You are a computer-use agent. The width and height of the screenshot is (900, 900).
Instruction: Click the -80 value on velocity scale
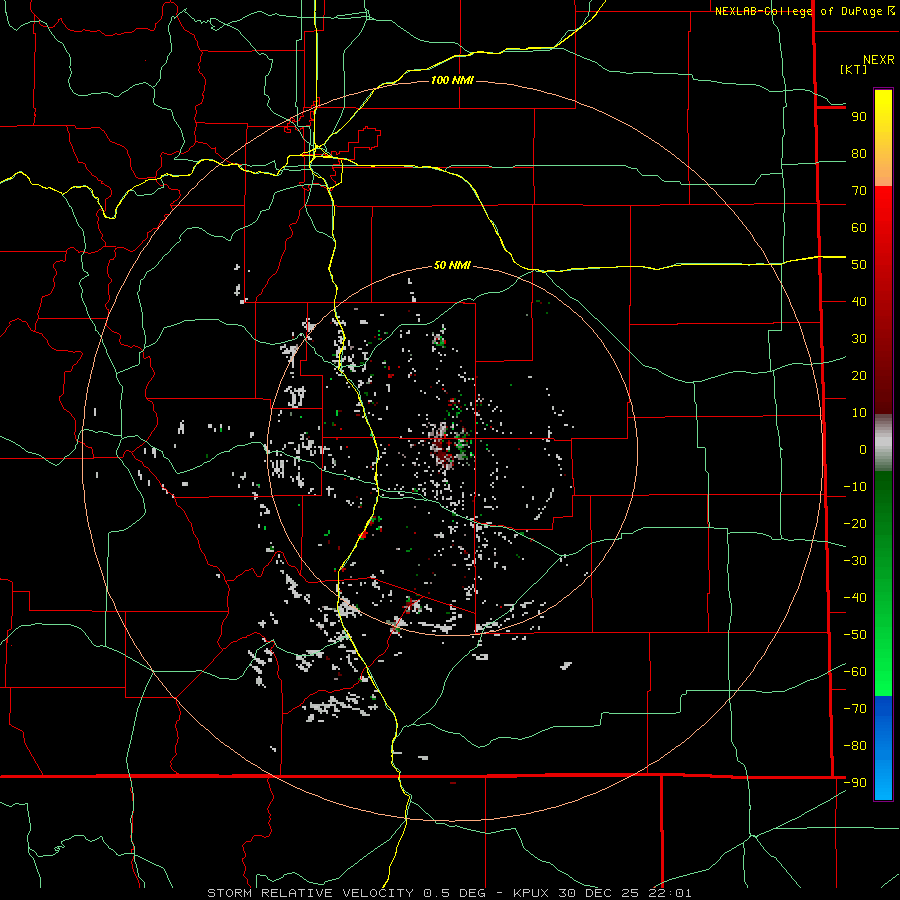point(855,746)
